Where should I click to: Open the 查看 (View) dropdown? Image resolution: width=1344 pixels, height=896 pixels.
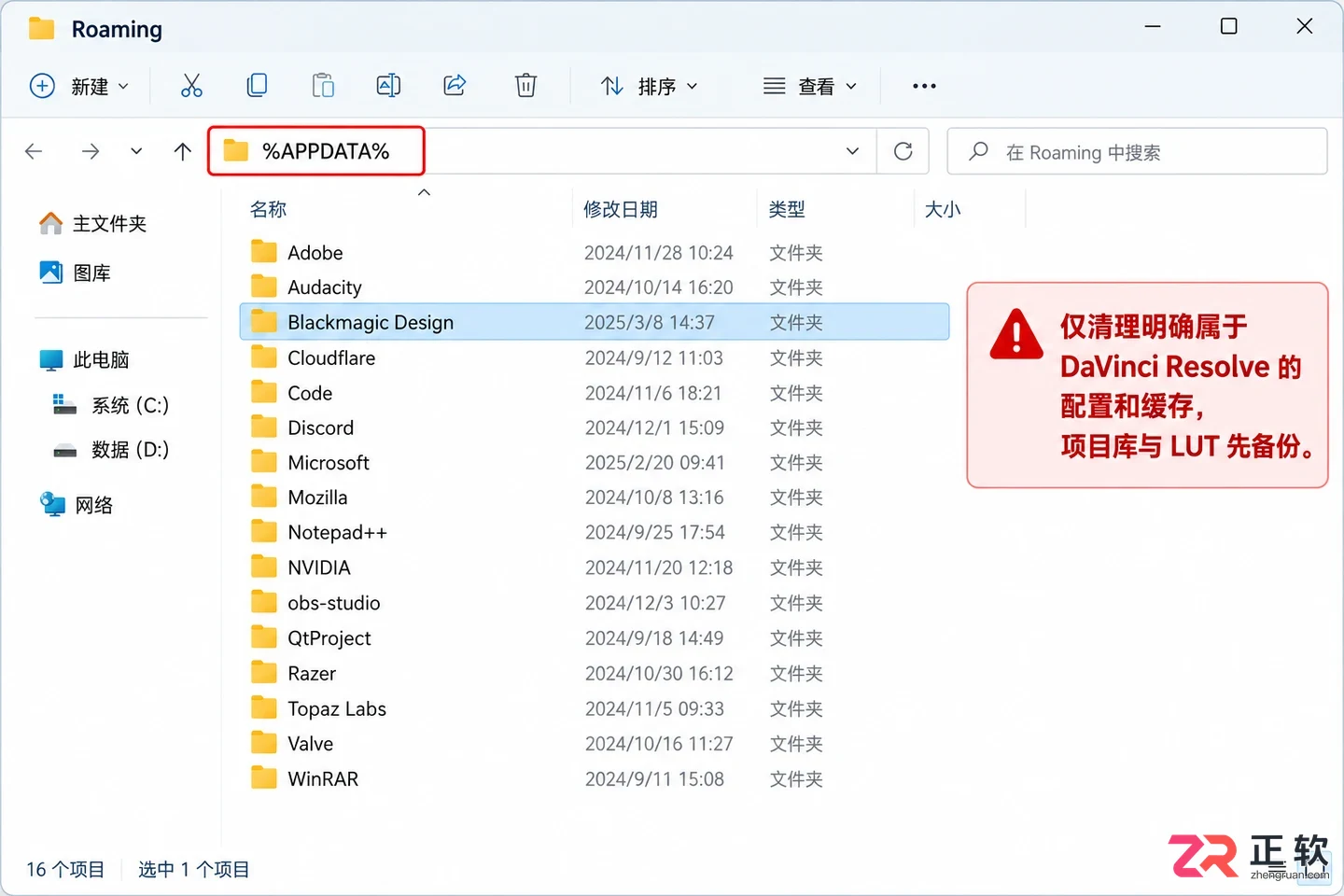tap(810, 86)
